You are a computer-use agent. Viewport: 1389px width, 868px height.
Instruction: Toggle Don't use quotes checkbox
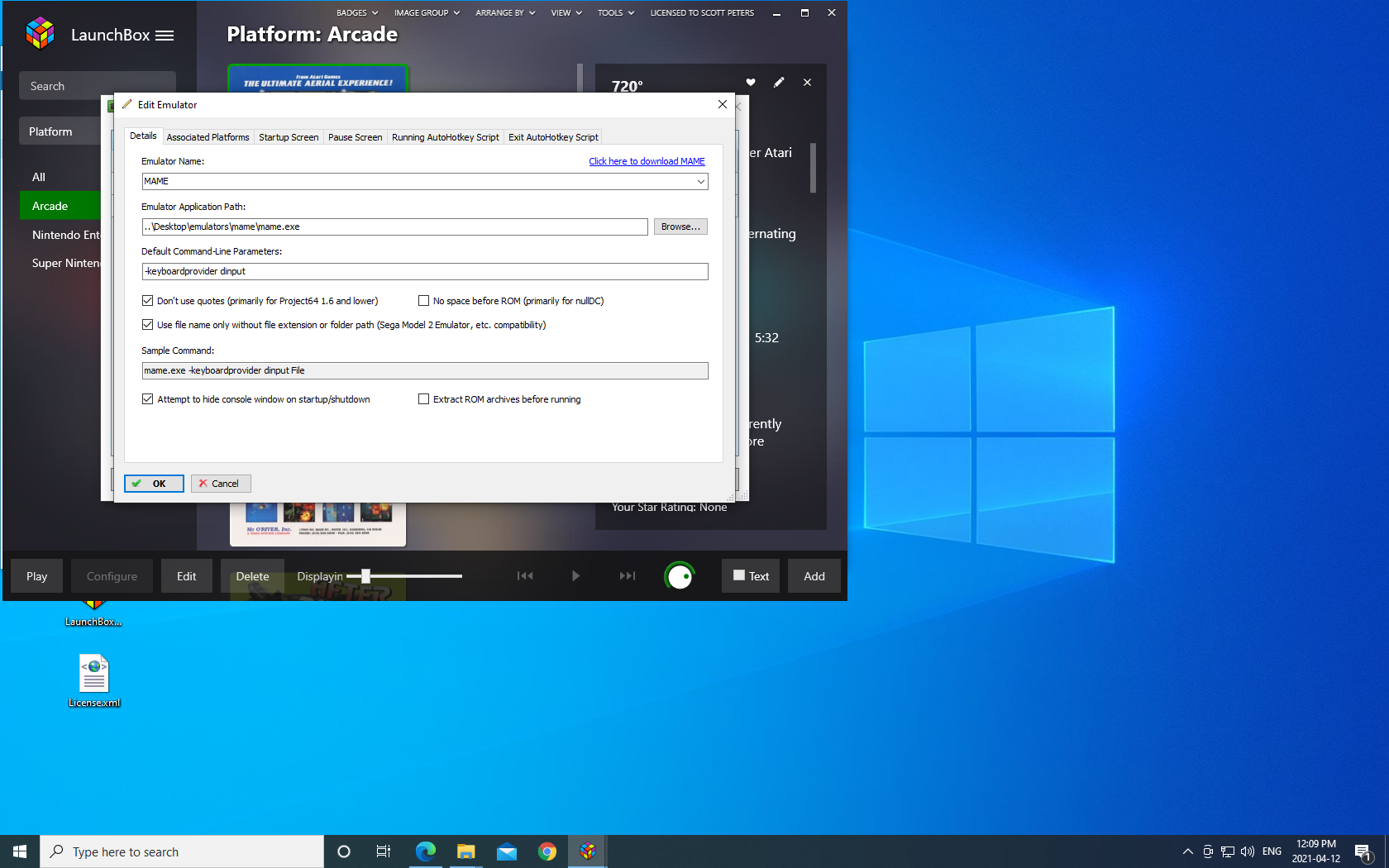point(147,301)
